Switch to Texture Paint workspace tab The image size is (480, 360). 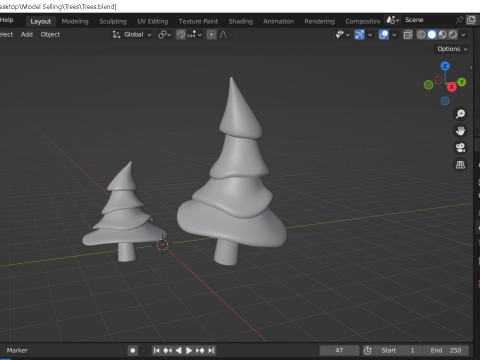click(x=198, y=21)
